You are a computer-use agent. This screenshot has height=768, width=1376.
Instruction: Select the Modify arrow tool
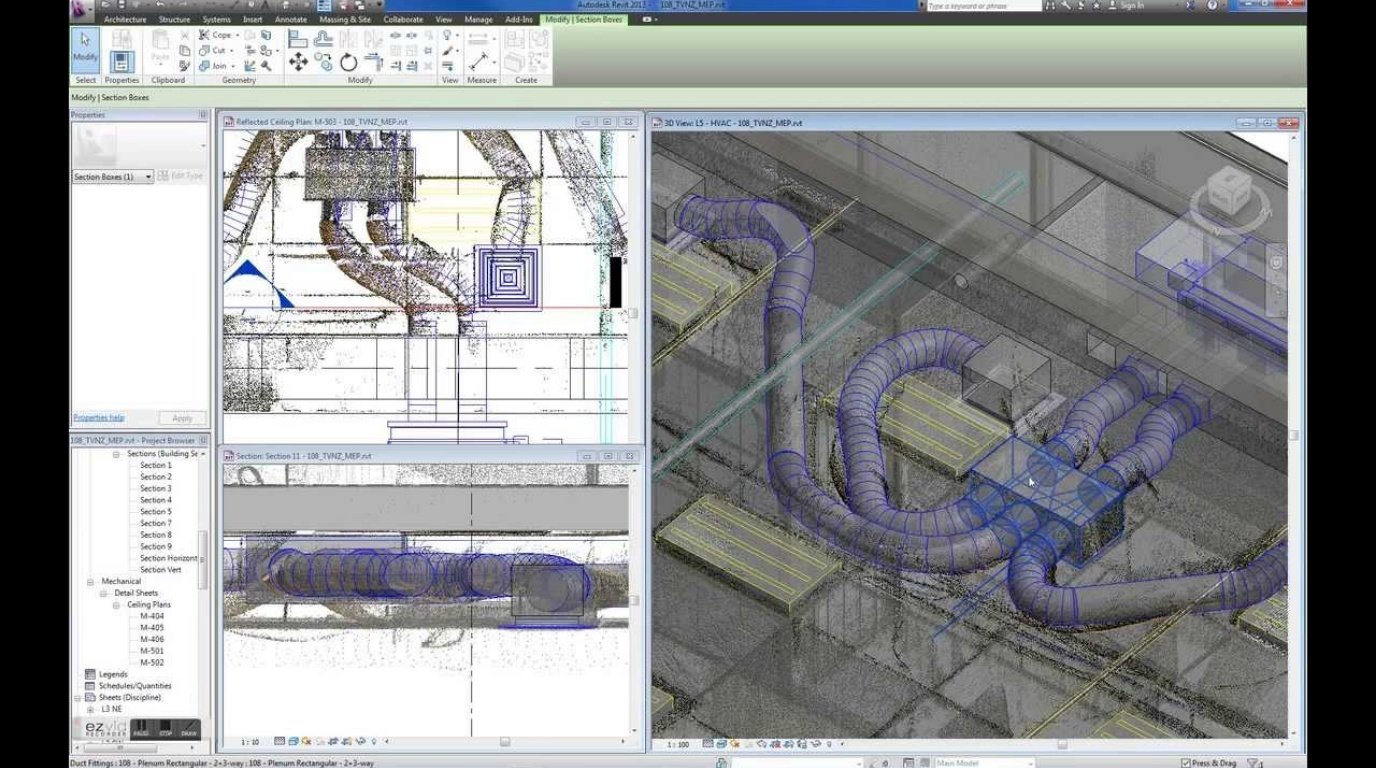pyautogui.click(x=85, y=48)
